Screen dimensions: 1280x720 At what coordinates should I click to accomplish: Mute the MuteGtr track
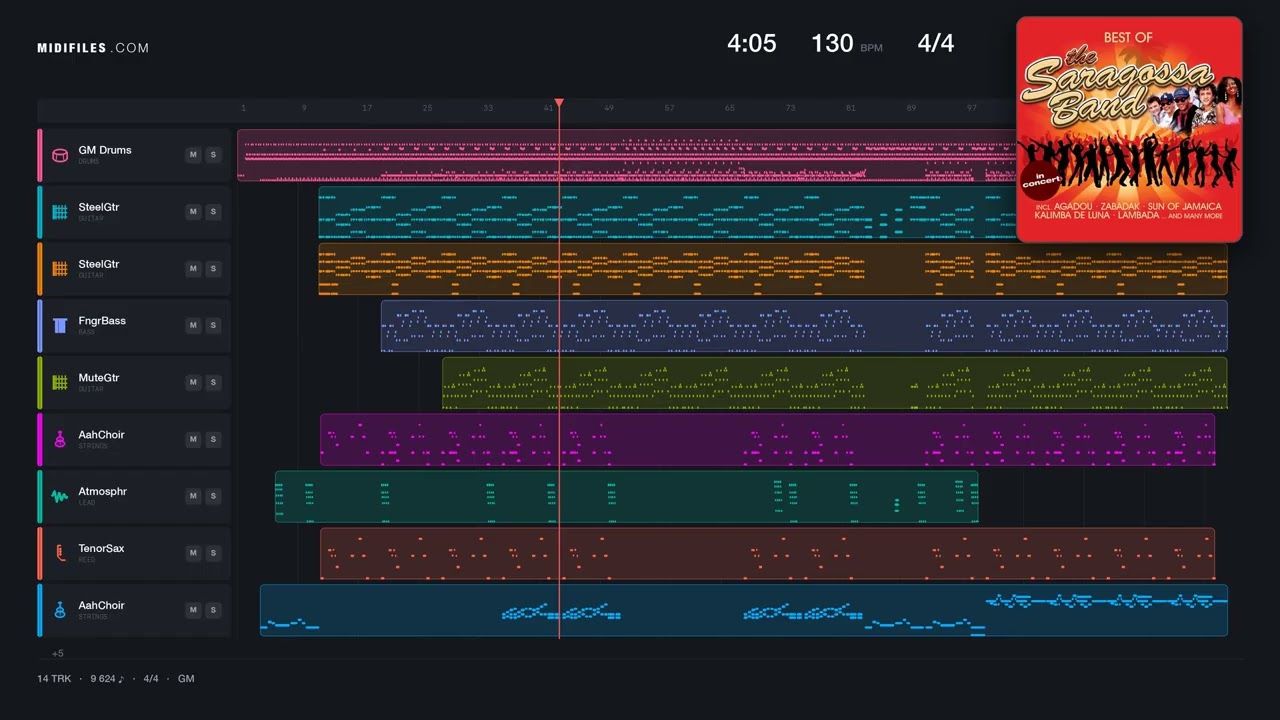click(193, 383)
